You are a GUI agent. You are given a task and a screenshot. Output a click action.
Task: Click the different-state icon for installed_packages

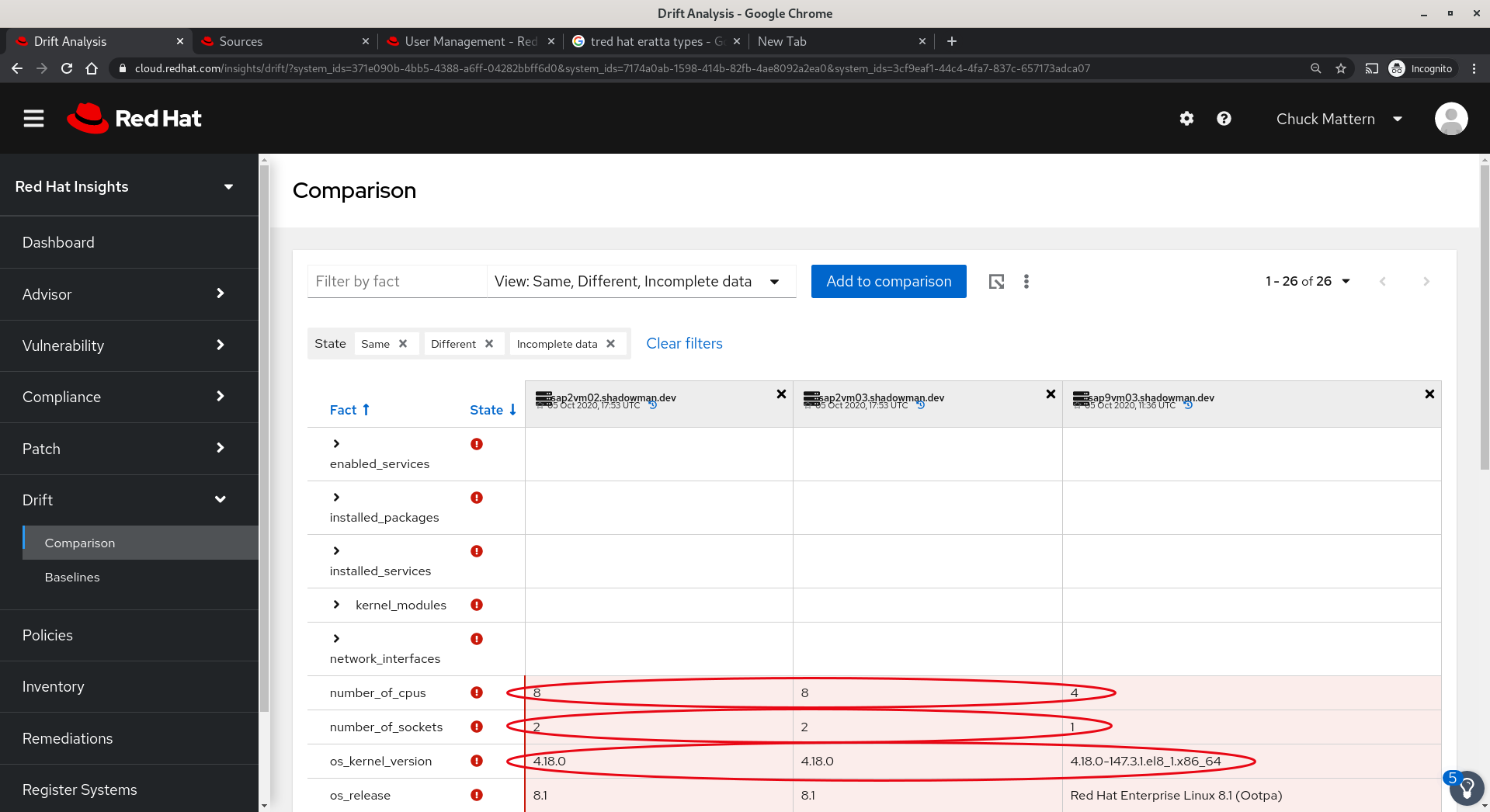pyautogui.click(x=477, y=498)
